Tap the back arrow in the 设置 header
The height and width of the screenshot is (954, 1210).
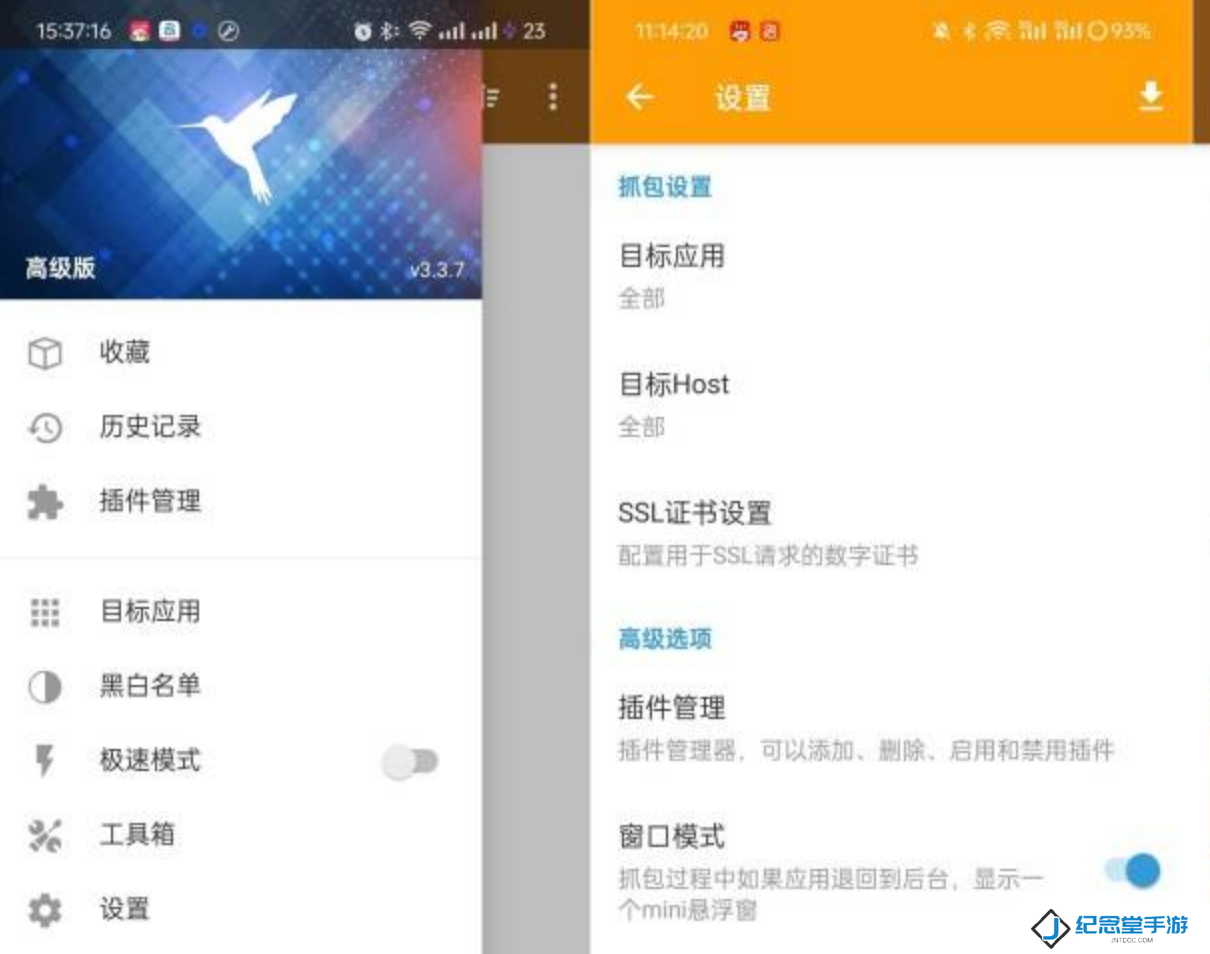point(640,97)
